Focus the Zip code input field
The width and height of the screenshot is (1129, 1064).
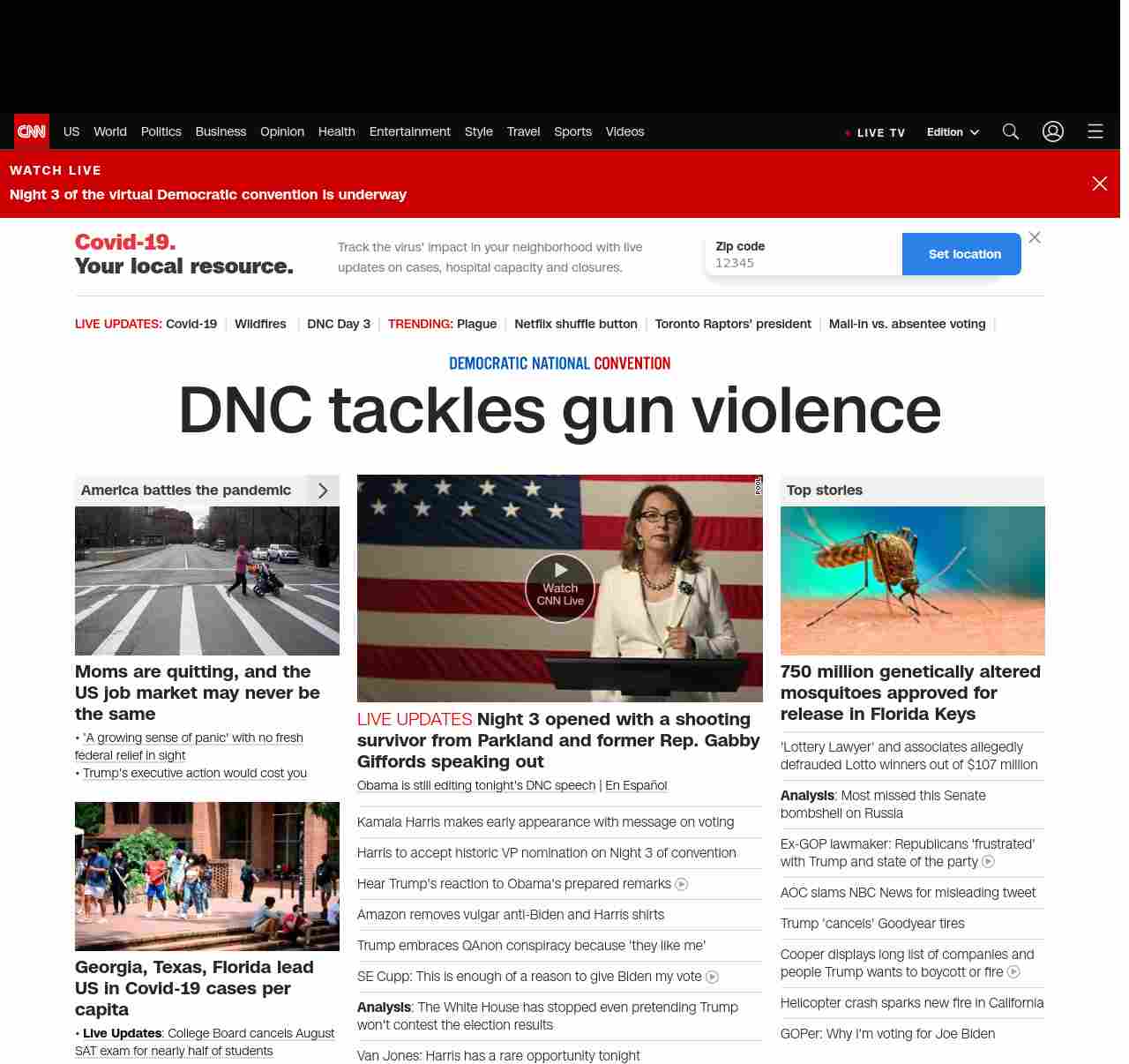[x=803, y=263]
